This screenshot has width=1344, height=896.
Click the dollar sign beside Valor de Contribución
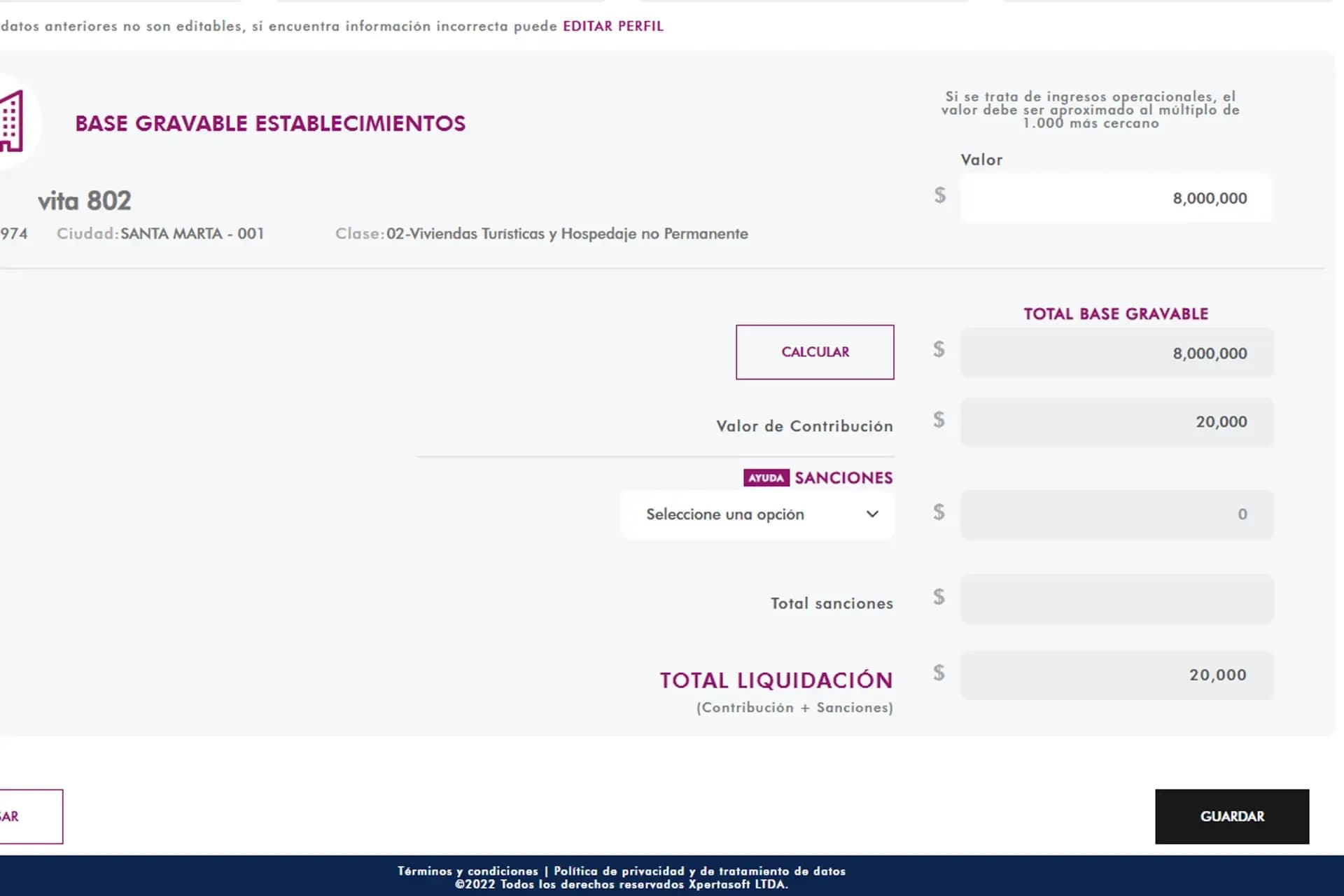[x=939, y=419]
